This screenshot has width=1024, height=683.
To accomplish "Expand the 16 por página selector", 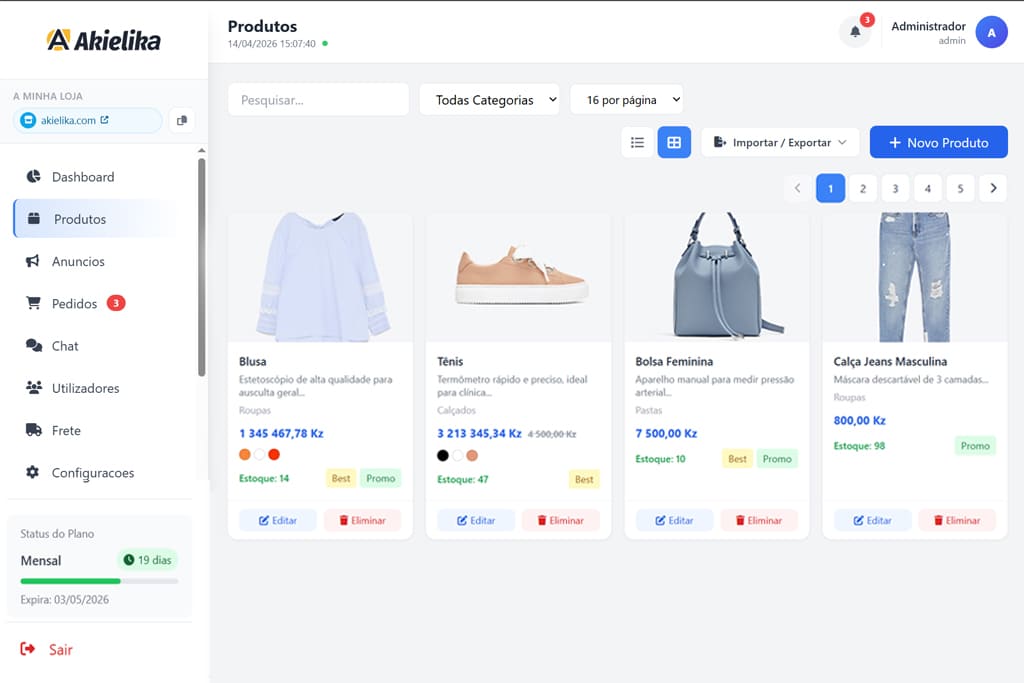I will (x=626, y=99).
